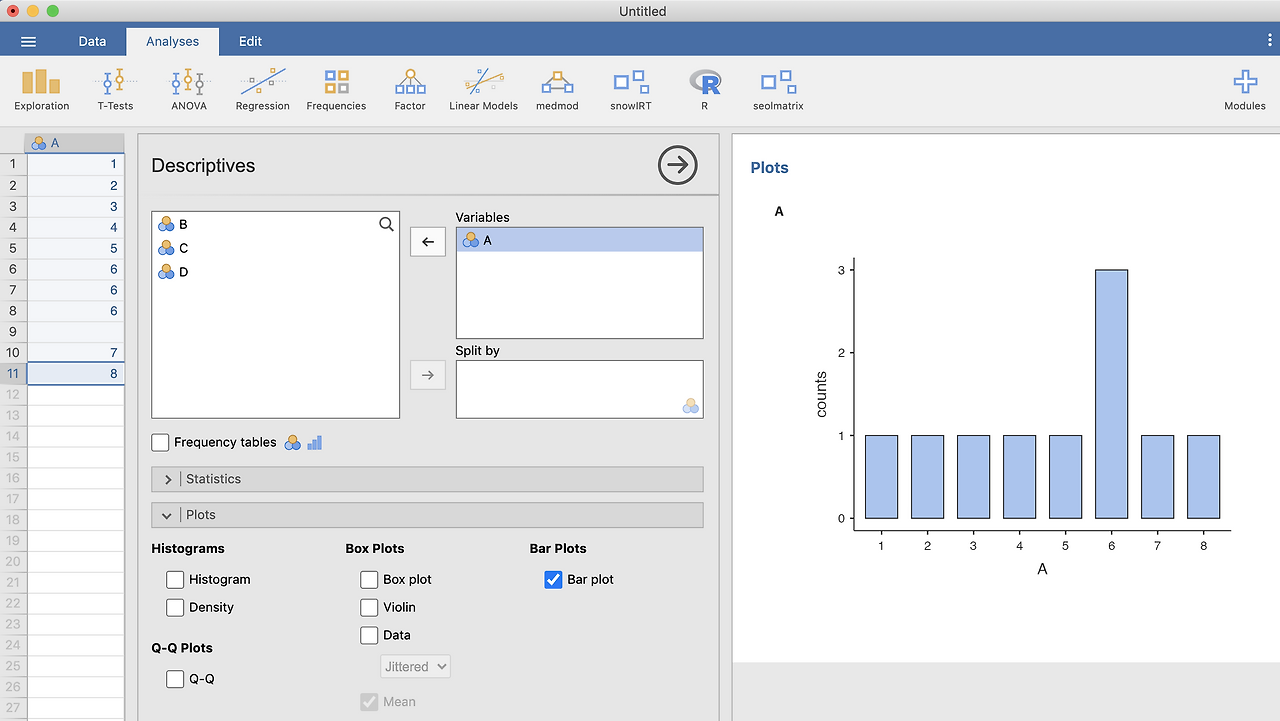Viewport: 1280px width, 721px height.
Task: Select row 5 header in spreadsheet
Action: point(13,248)
